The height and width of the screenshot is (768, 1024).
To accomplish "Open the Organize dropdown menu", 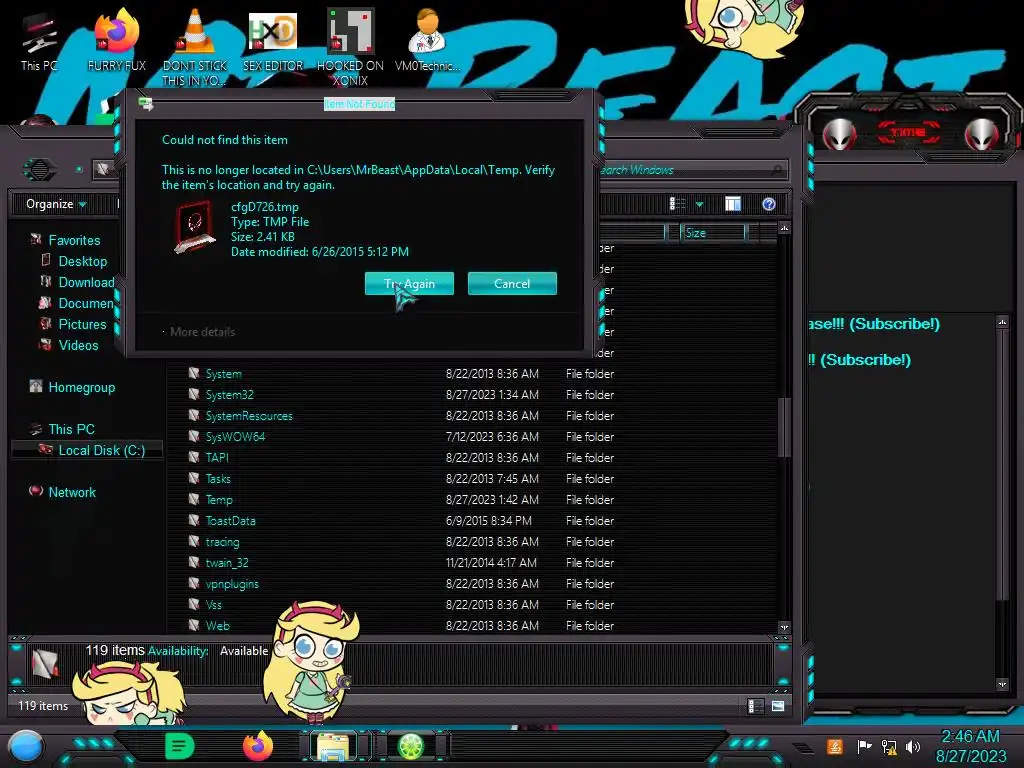I will 56,204.
